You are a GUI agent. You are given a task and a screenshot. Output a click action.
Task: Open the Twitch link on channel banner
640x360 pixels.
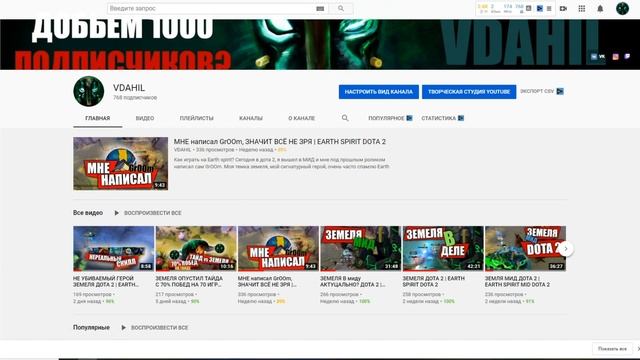627,57
